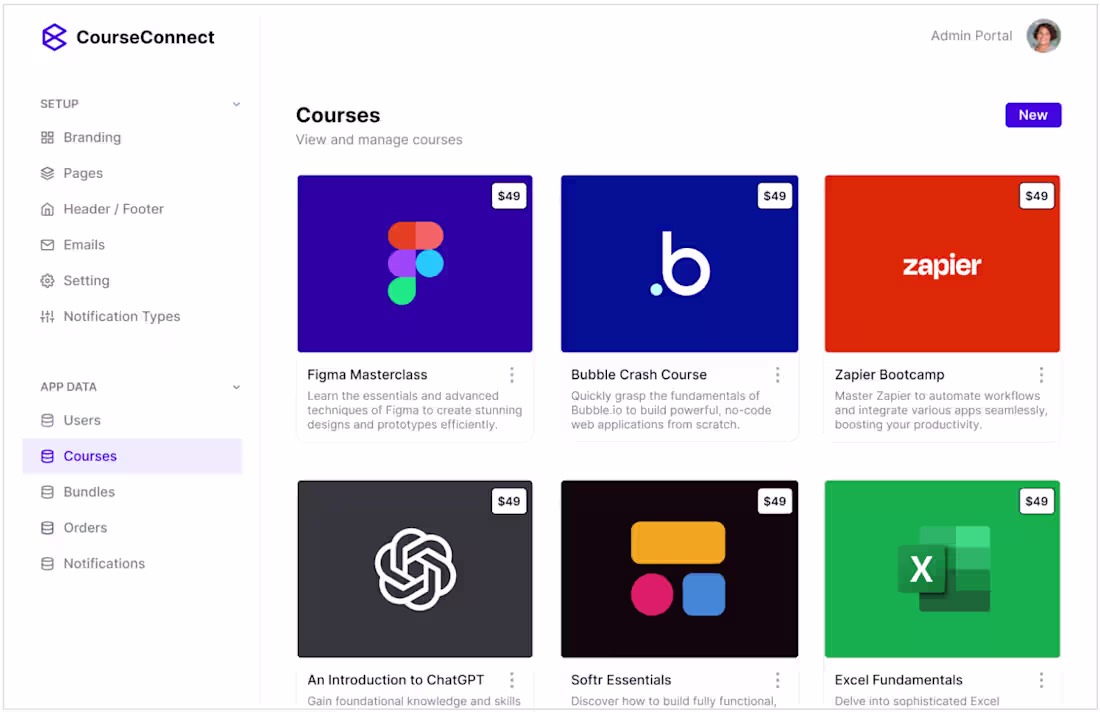This screenshot has width=1100, height=712.
Task: Click the Notification Types sliders icon
Action: [47, 316]
